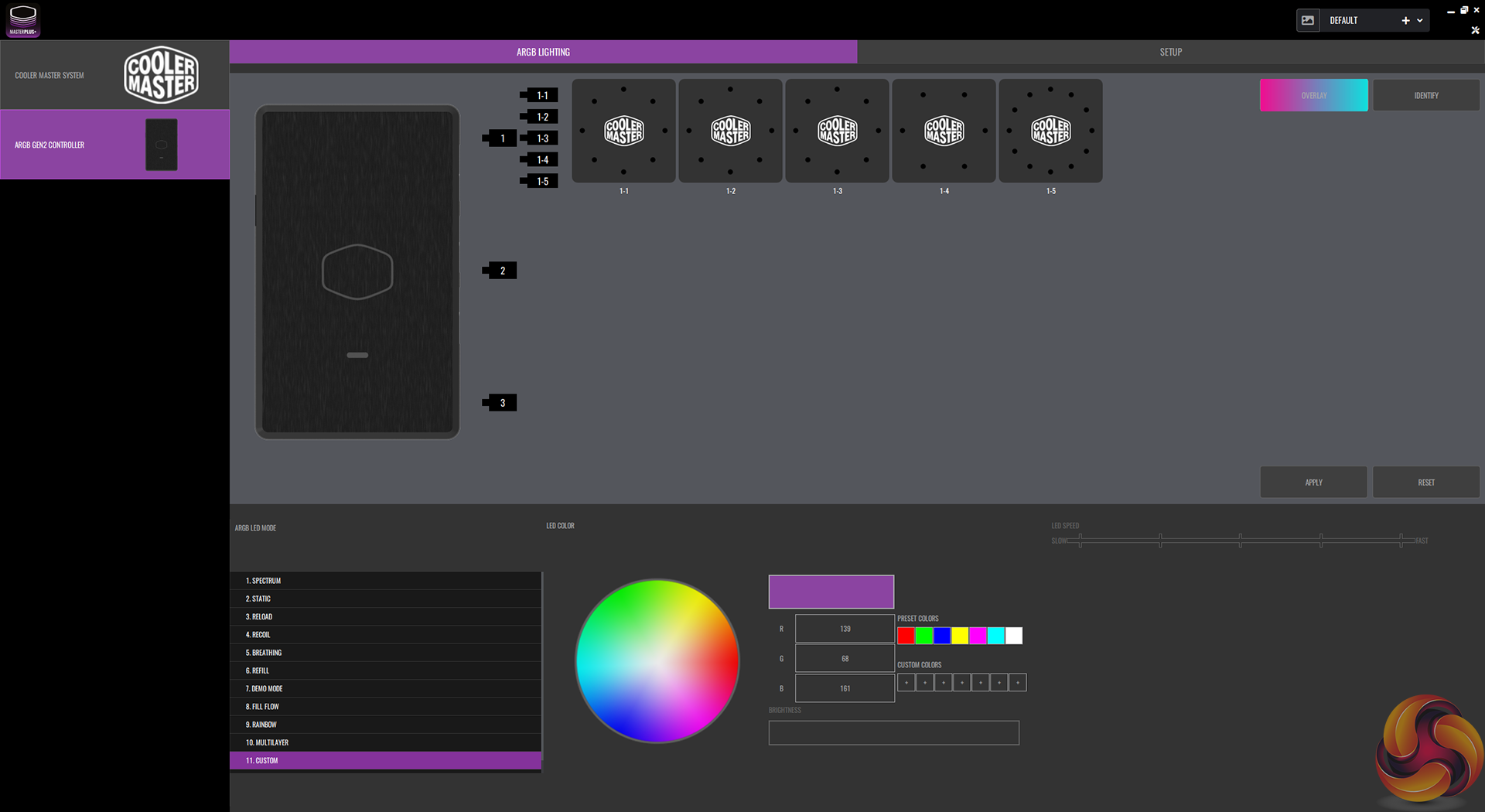Switch to the Setup tab
The width and height of the screenshot is (1485, 812).
tap(1171, 52)
